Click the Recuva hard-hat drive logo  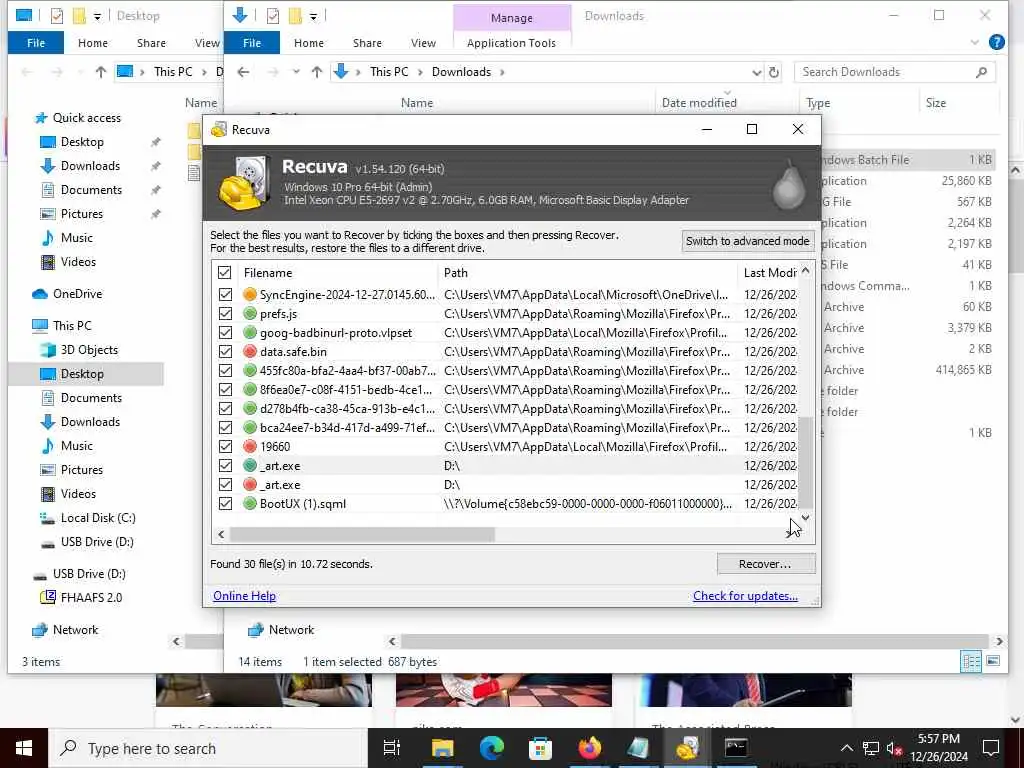coord(244,183)
